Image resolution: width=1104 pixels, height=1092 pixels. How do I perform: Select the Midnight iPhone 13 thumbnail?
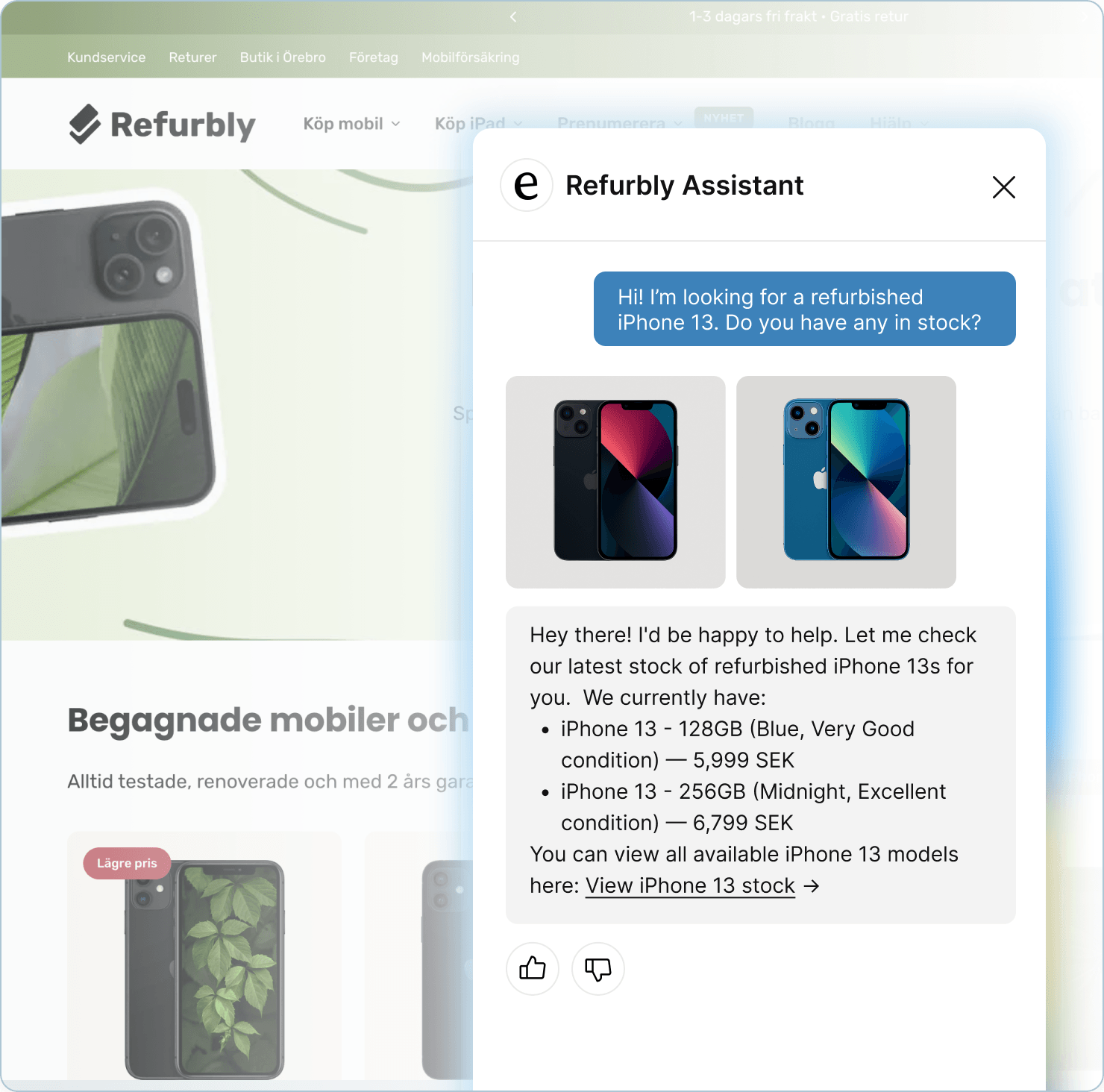[x=615, y=482]
